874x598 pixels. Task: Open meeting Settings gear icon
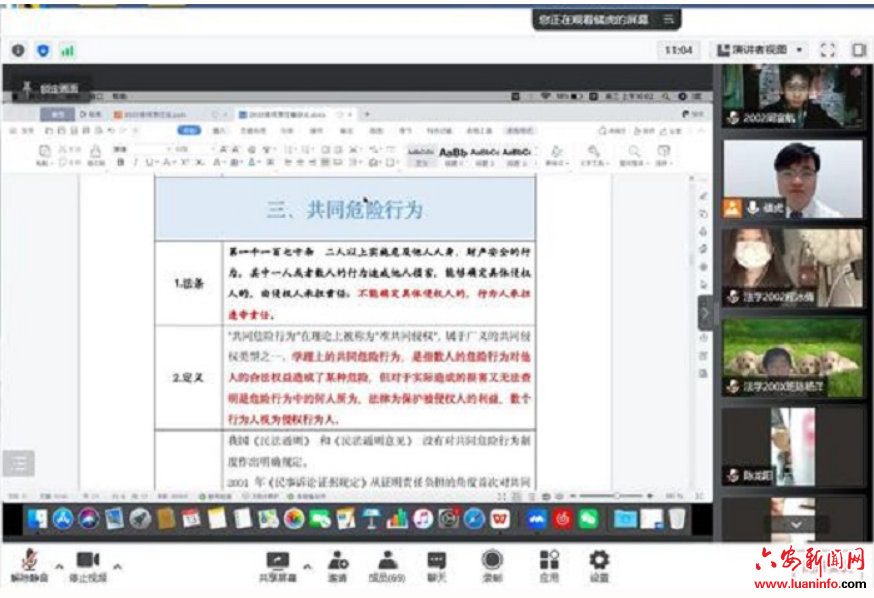[x=599, y=564]
